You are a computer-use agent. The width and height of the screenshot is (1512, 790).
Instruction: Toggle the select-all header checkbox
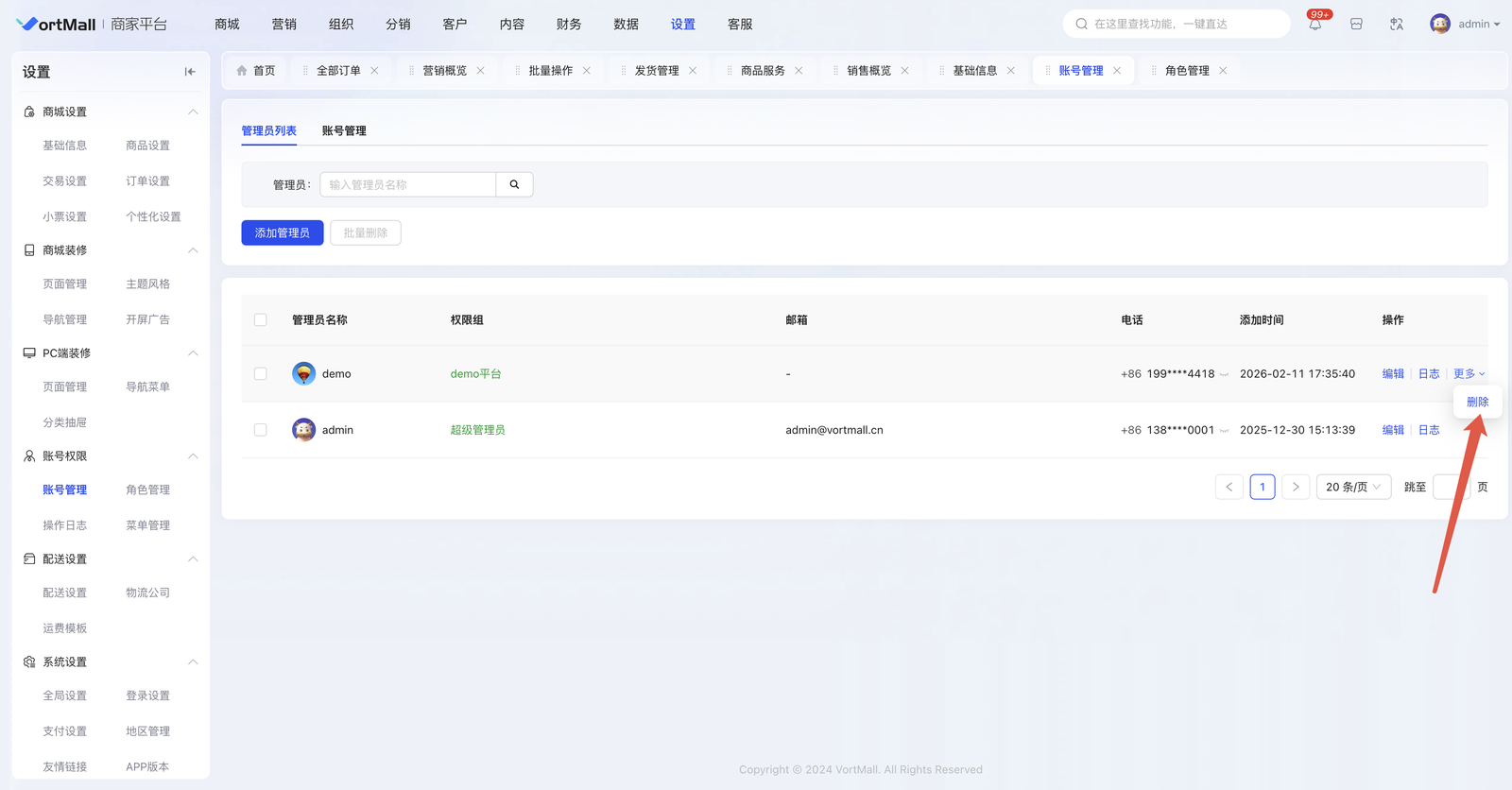pos(261,320)
